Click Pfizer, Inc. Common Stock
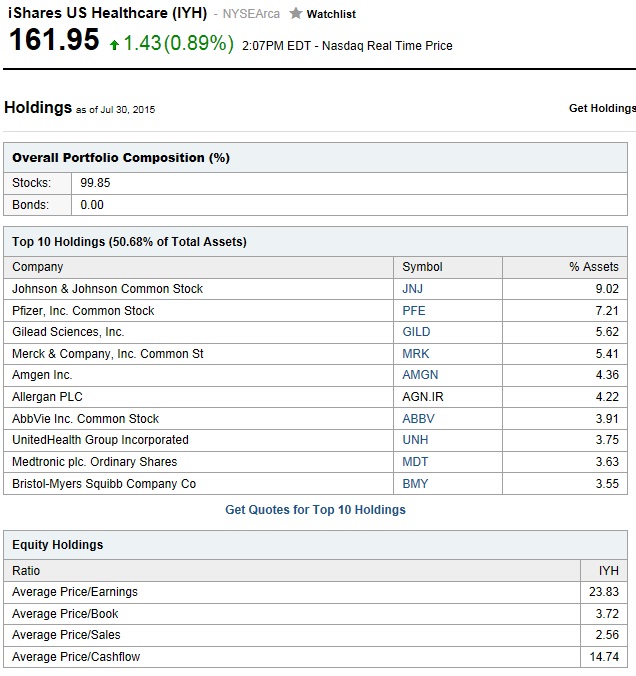Viewport: 636px width, 676px height. point(83,310)
